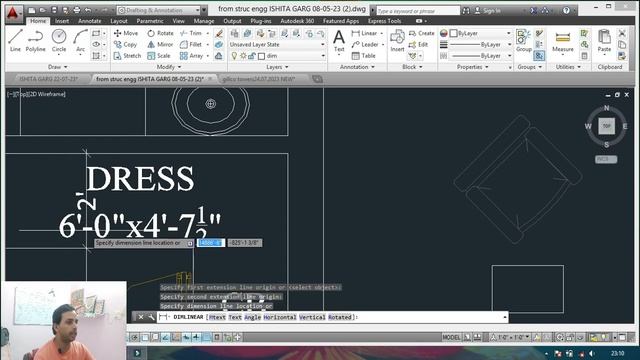640x360 pixels.
Task: Click the Measure tool
Action: click(x=562, y=41)
